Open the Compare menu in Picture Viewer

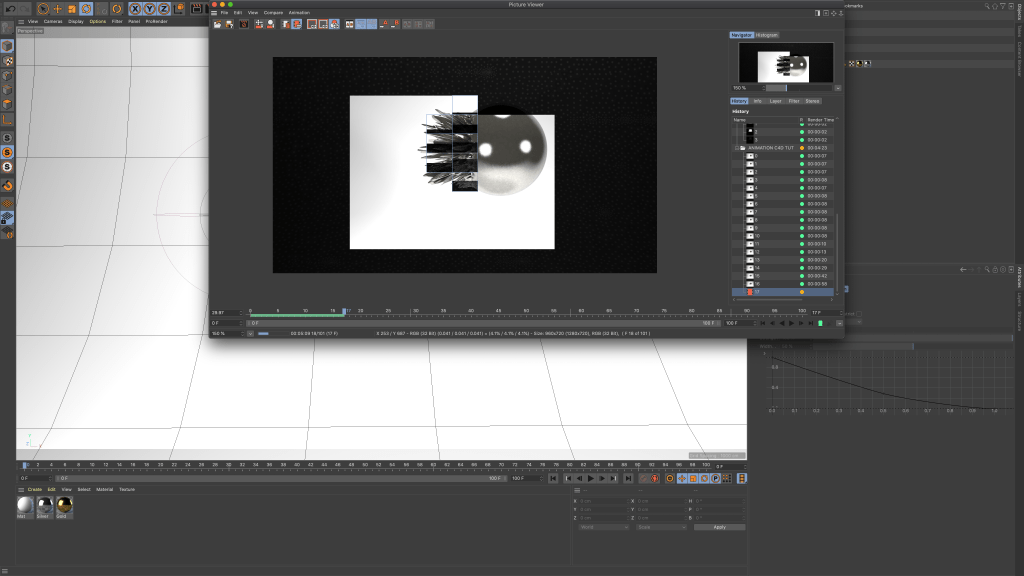tap(273, 12)
